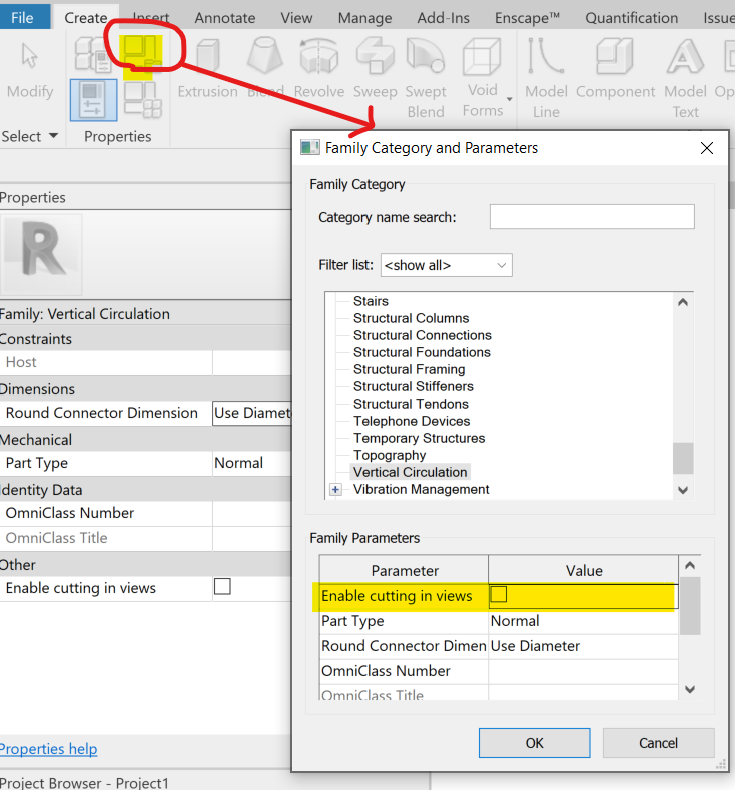Open Part Type Normal value in Properties palette

[252, 463]
